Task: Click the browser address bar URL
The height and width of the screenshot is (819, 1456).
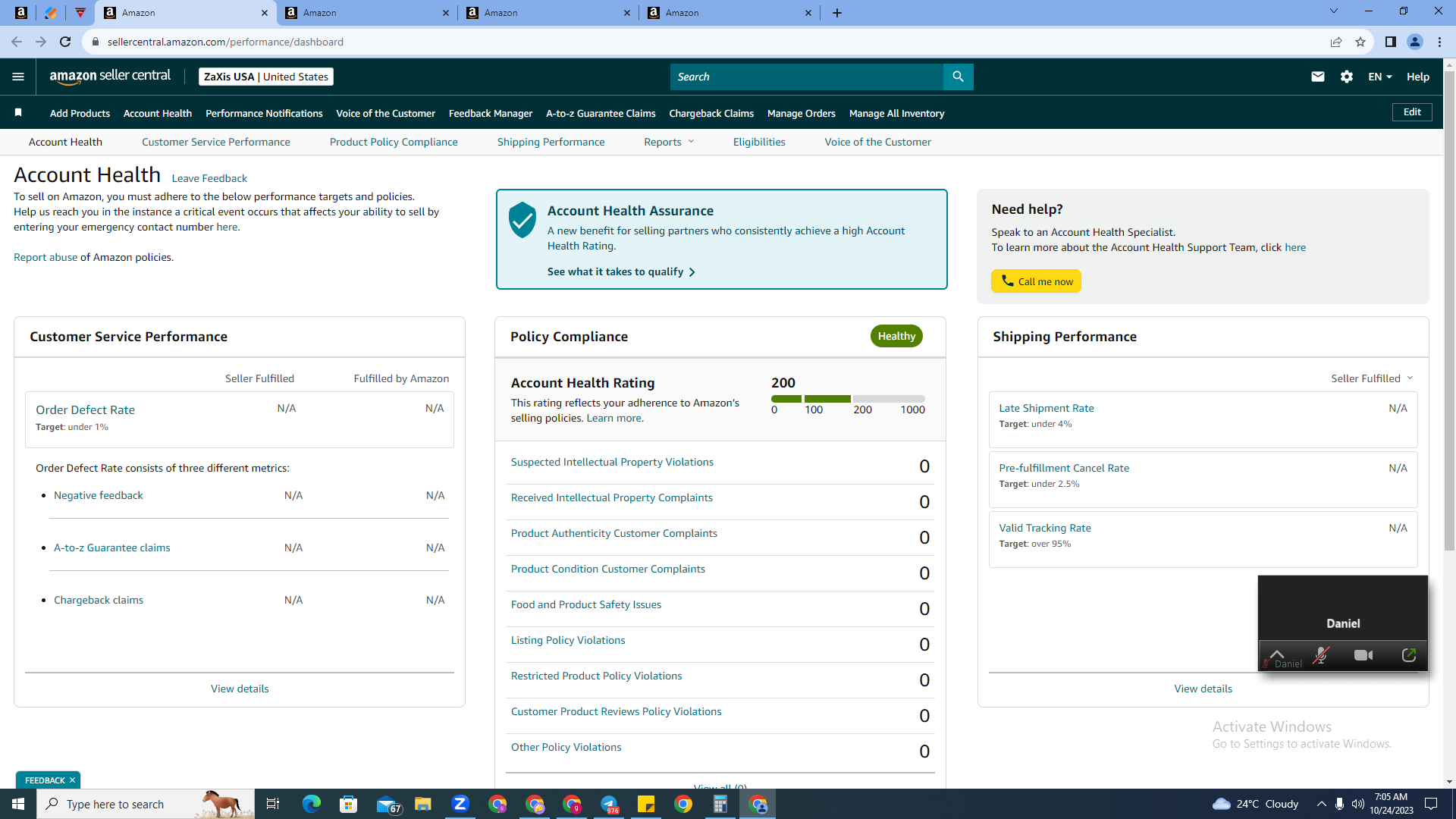Action: click(x=225, y=42)
